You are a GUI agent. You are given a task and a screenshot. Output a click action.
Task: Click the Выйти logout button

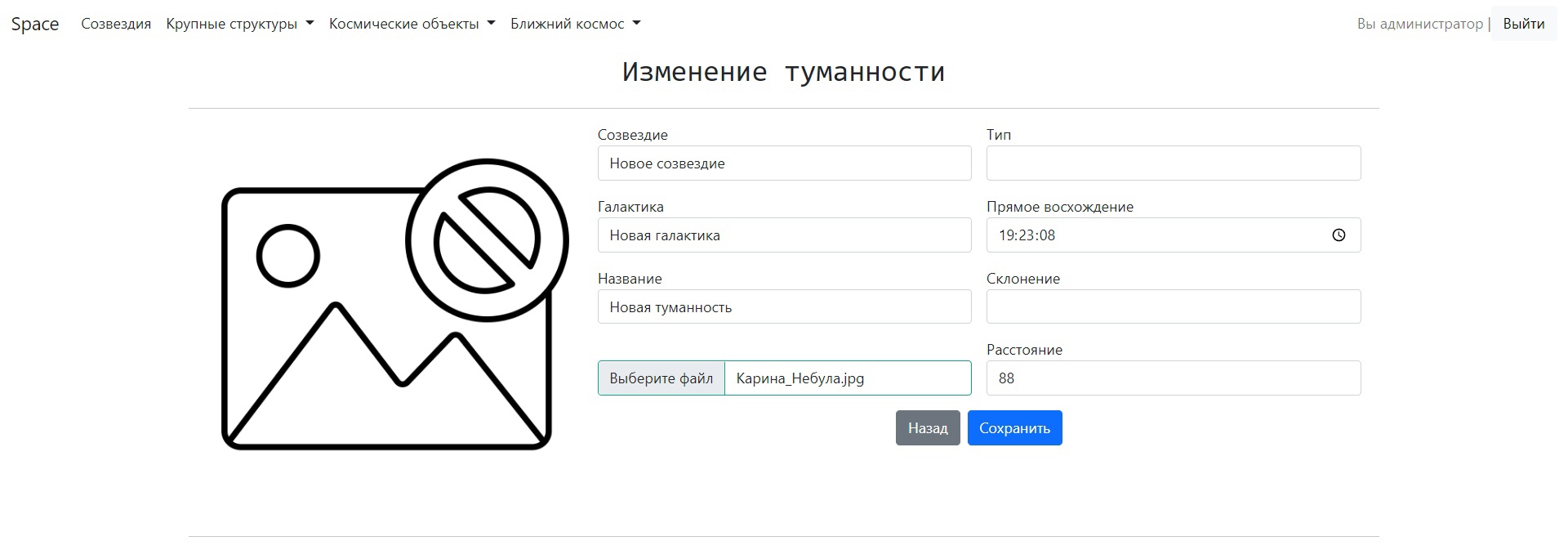(x=1524, y=24)
